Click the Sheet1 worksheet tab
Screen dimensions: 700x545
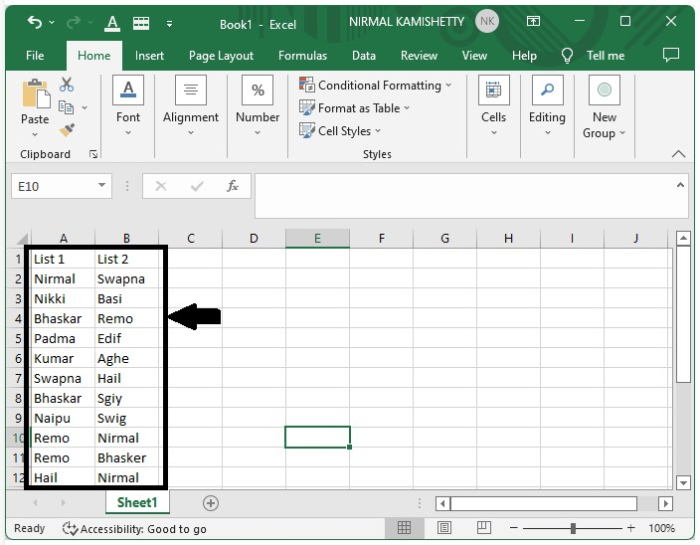point(138,503)
